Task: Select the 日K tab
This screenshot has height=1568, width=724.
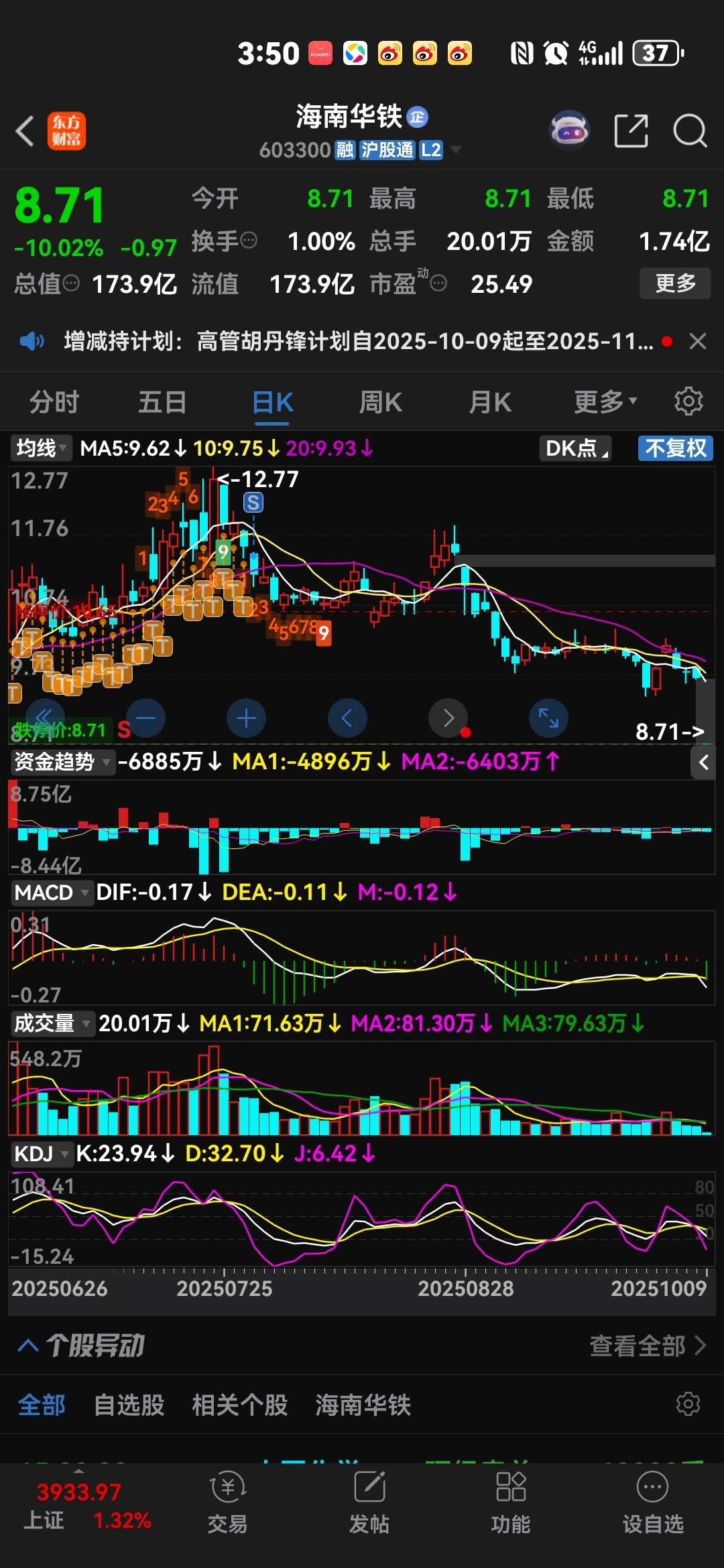Action: click(x=273, y=402)
